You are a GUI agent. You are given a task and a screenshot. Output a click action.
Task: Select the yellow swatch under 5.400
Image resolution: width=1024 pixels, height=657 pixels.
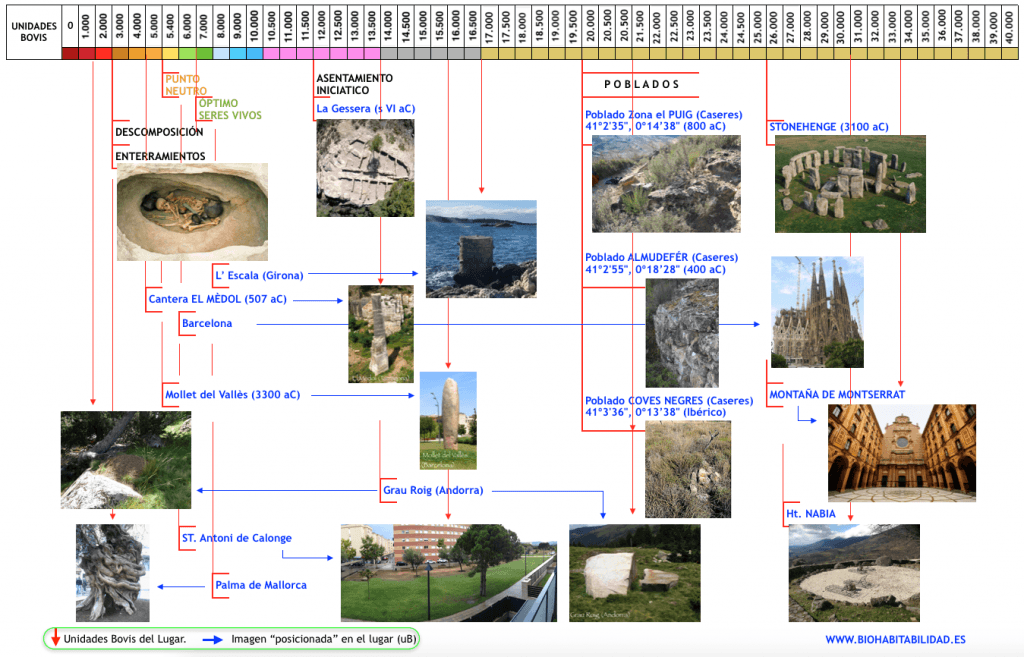(x=170, y=54)
